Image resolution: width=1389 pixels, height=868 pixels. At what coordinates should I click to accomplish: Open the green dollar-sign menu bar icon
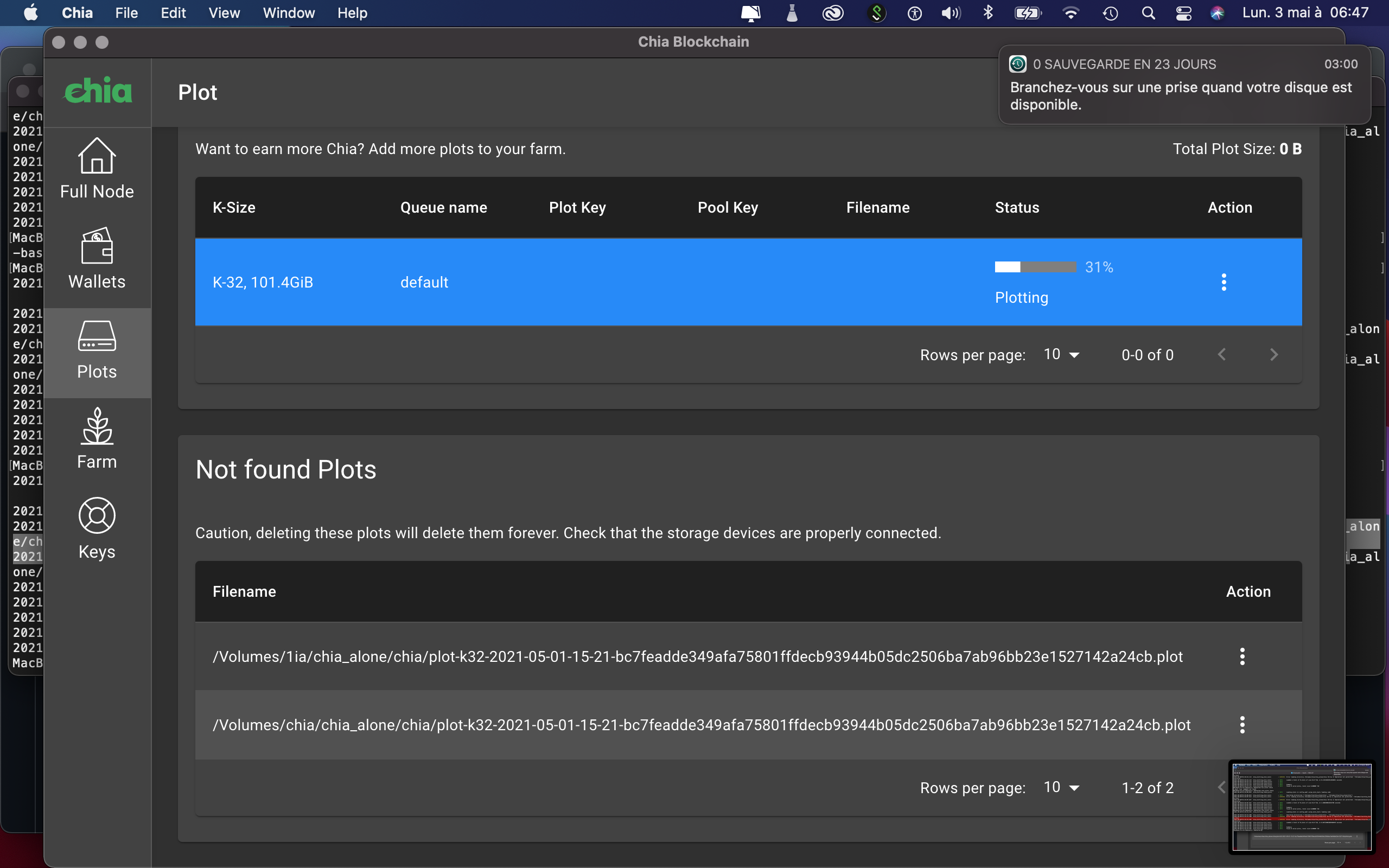click(876, 12)
